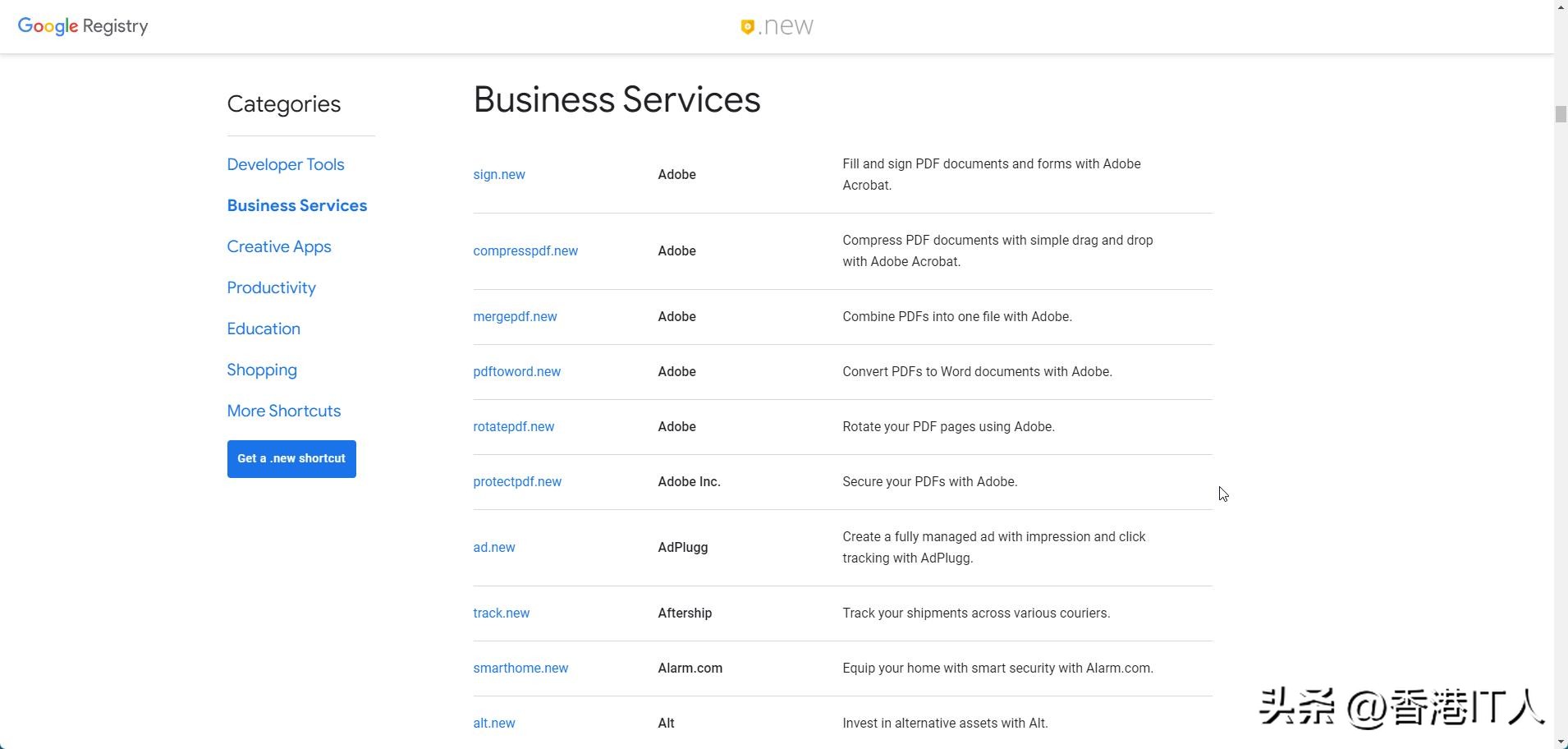Open Developer Tools category

pyautogui.click(x=286, y=164)
